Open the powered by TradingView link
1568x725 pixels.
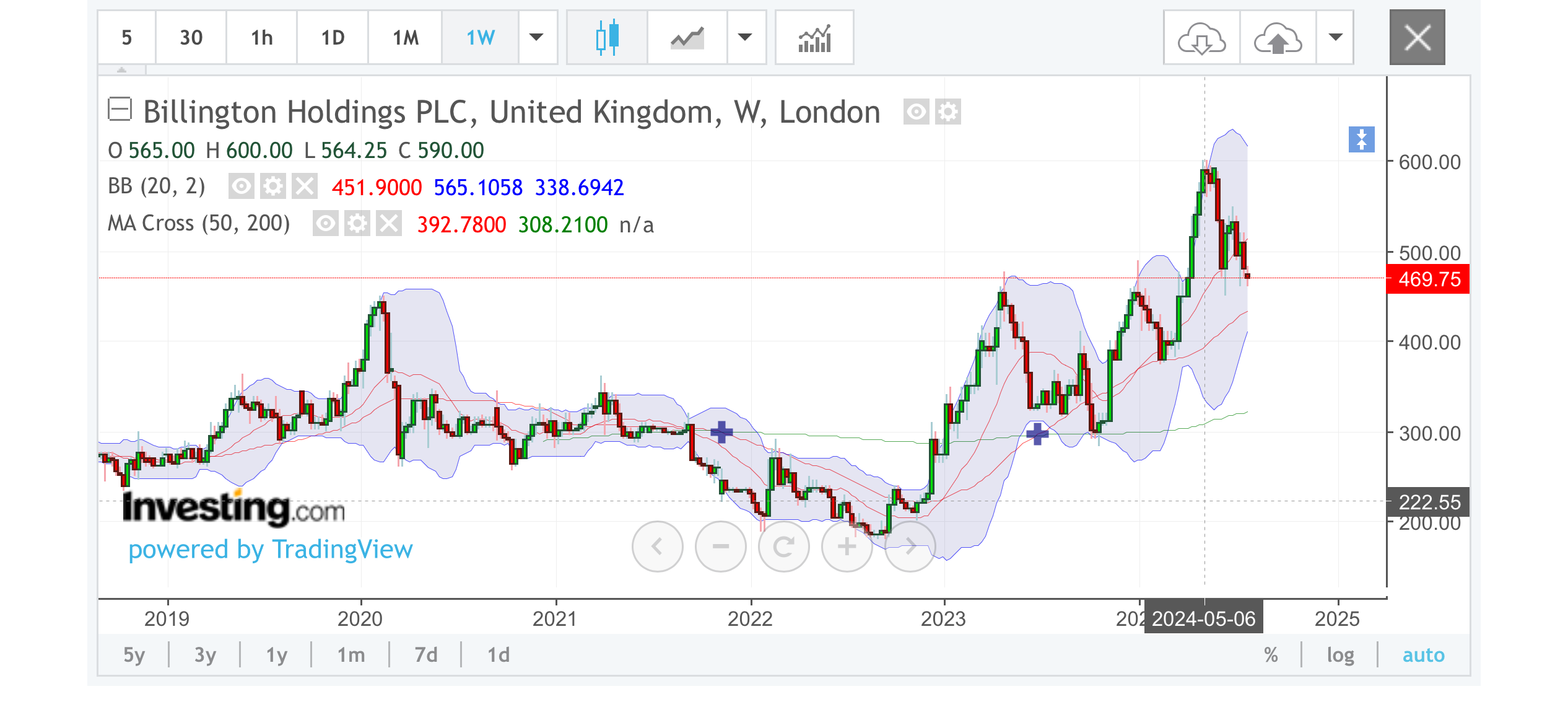pyautogui.click(x=271, y=549)
